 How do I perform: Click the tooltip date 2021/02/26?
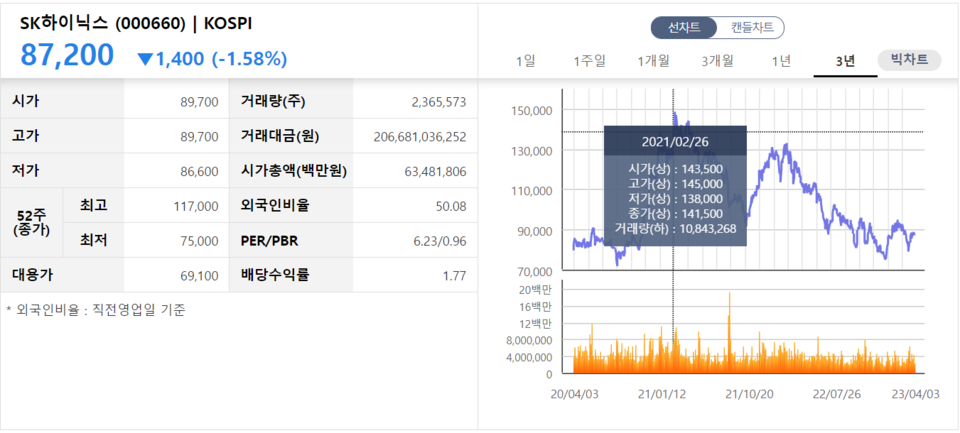pyautogui.click(x=675, y=141)
